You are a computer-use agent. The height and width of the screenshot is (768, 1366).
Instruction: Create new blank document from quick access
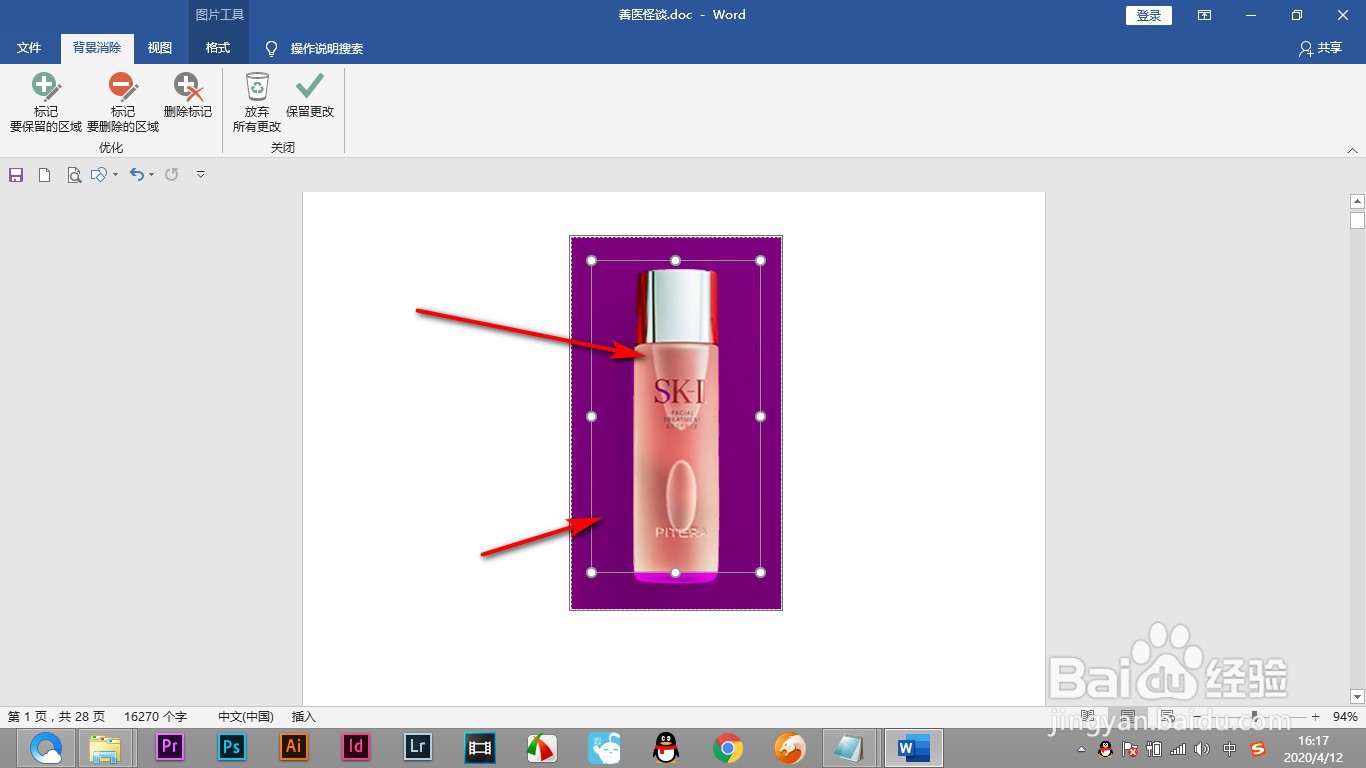click(44, 175)
